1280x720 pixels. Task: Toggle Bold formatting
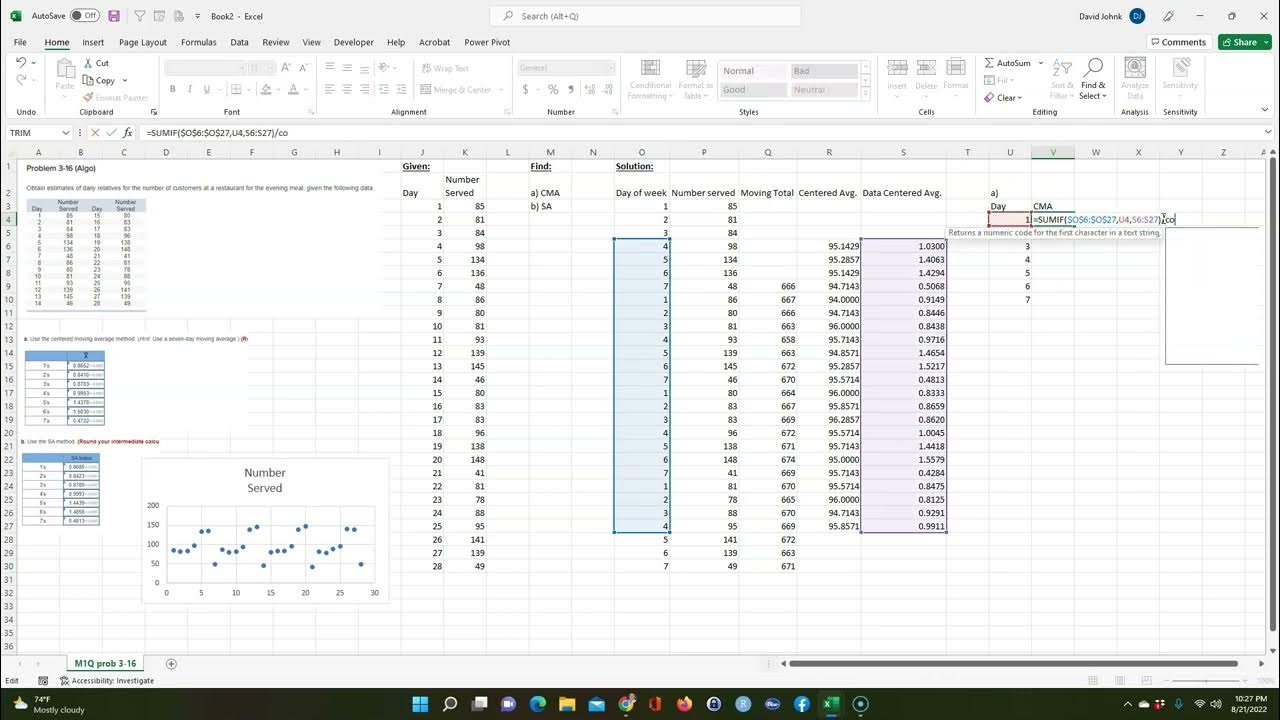(172, 89)
